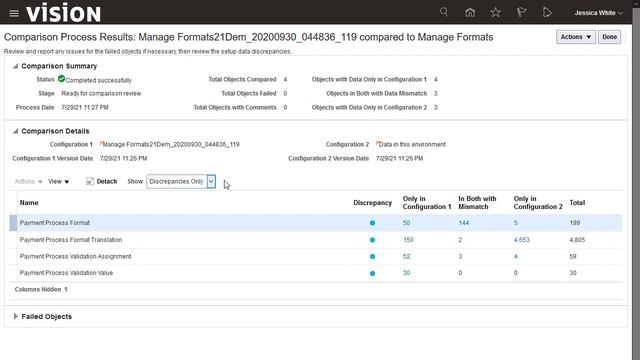
Task: Open the page Actions dropdown button
Action: [576, 37]
